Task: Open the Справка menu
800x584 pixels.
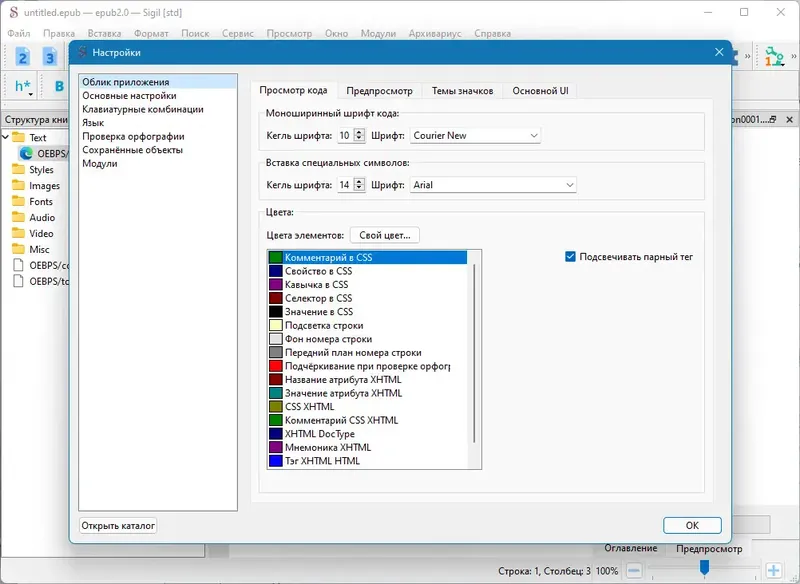Action: coord(492,33)
